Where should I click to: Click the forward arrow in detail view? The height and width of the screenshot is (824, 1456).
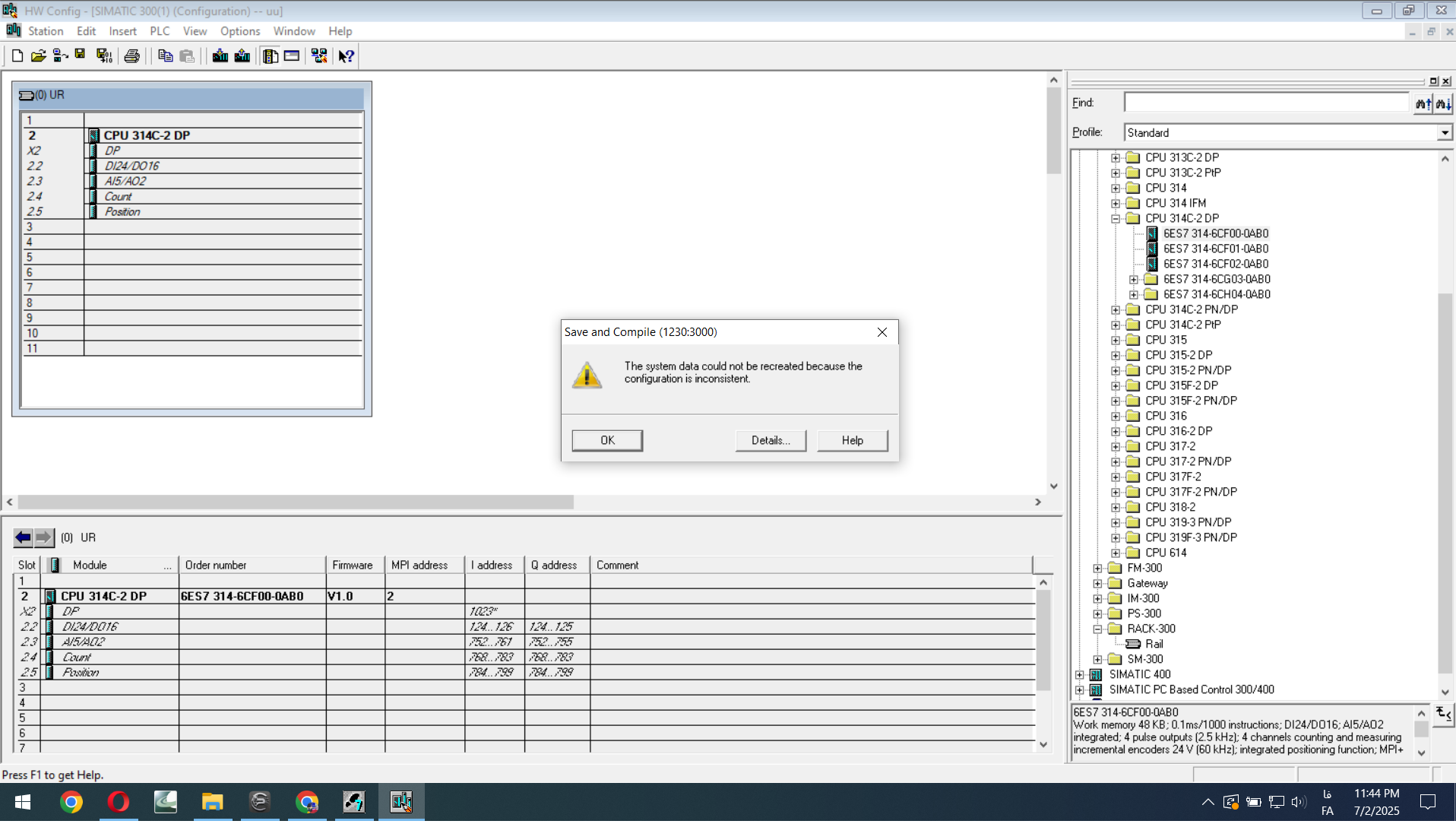pos(44,538)
